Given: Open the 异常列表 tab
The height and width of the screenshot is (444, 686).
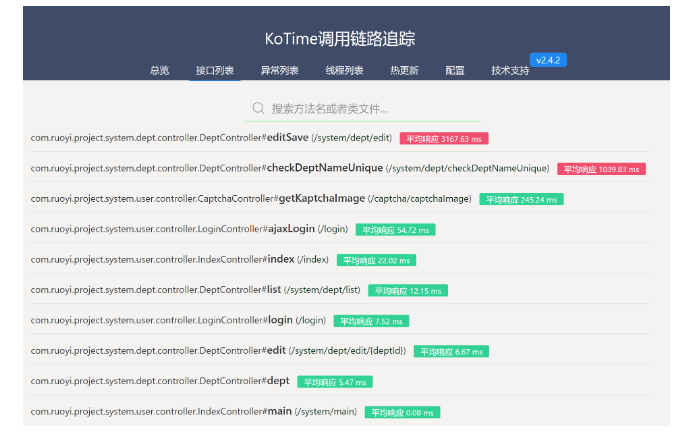Looking at the screenshot, I should pyautogui.click(x=279, y=71).
